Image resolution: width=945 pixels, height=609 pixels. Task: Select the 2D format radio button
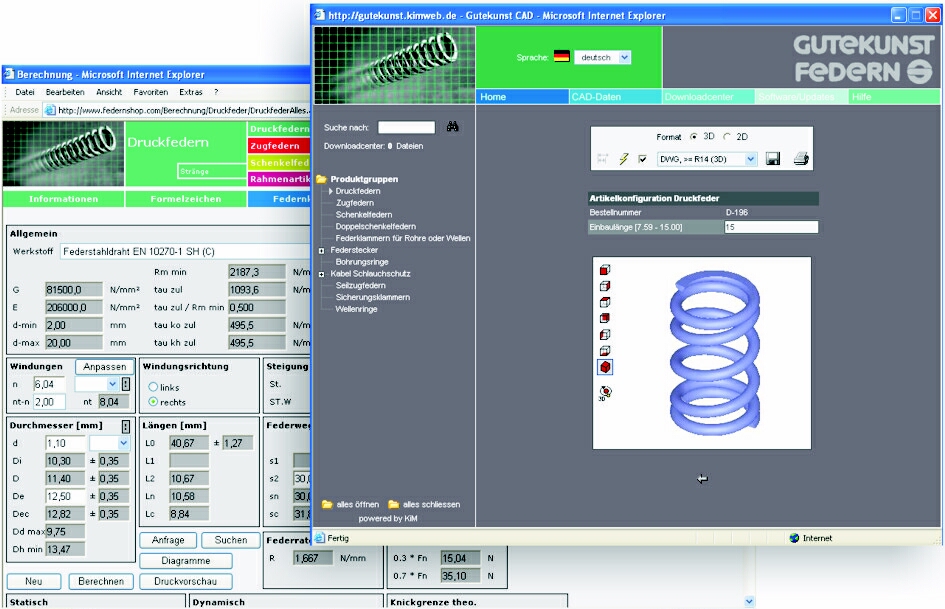[727, 136]
